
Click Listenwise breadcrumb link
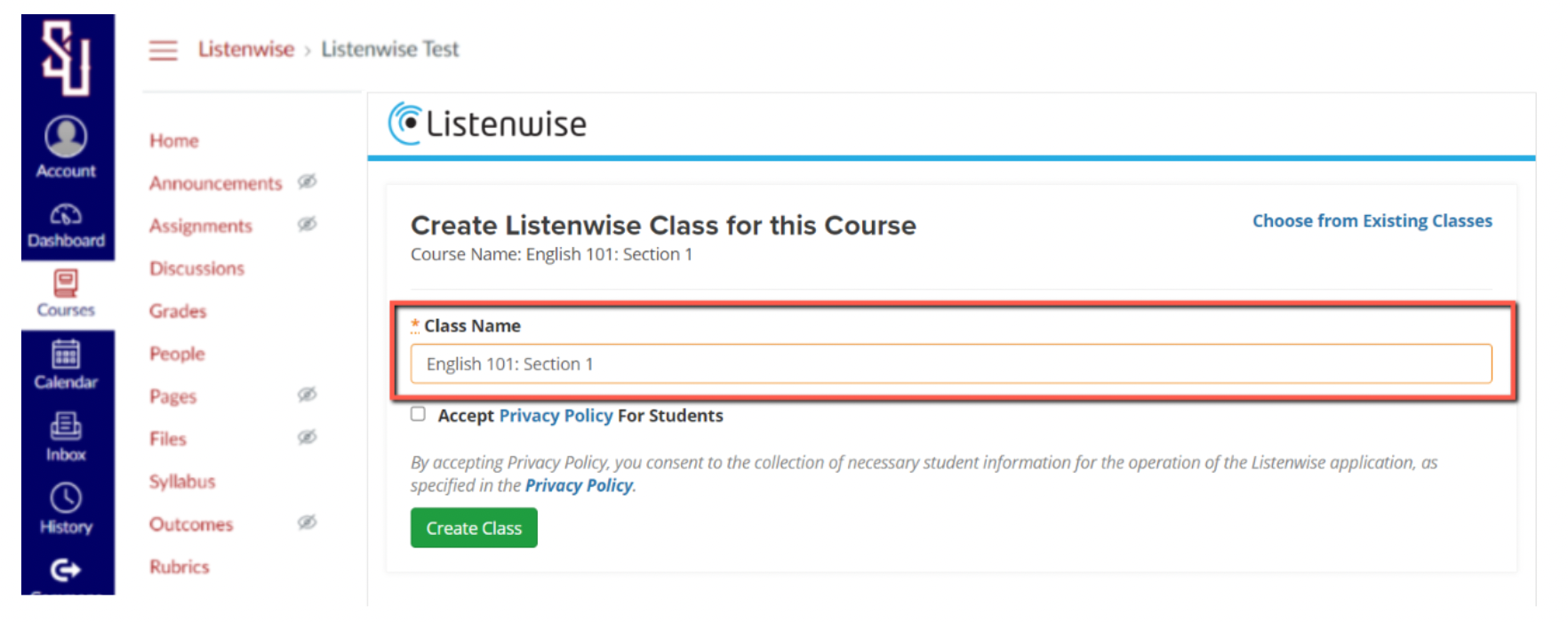246,50
